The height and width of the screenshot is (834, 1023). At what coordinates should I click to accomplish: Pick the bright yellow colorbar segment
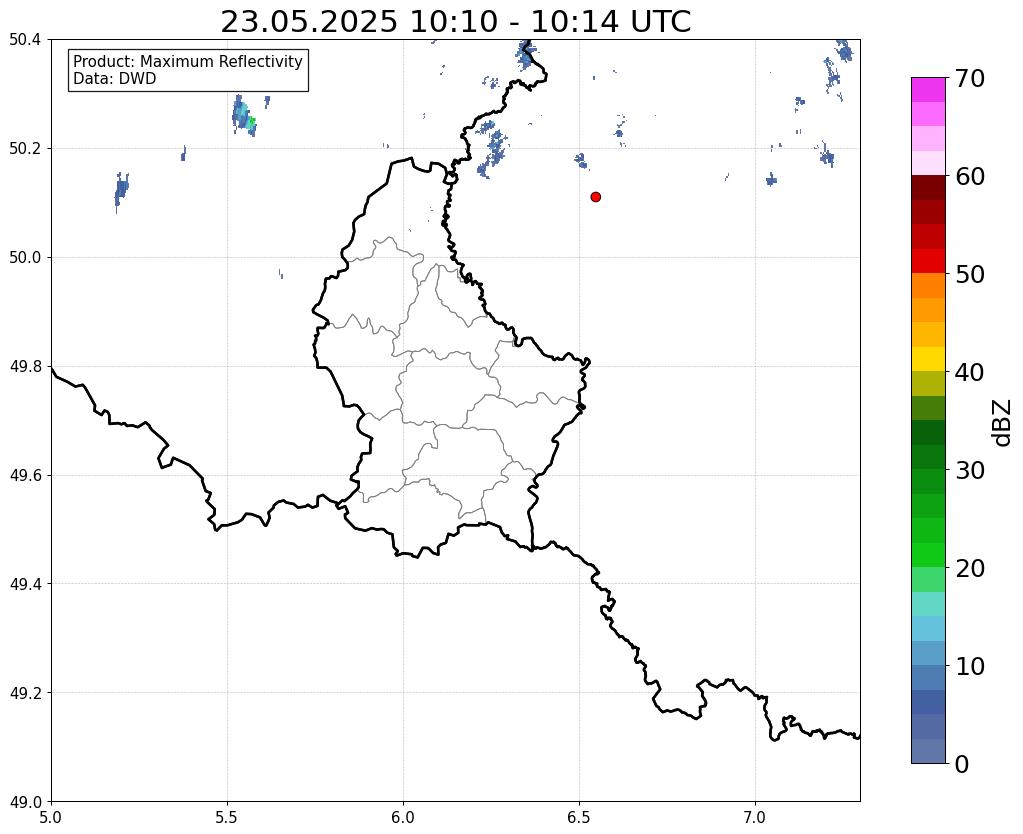(928, 359)
